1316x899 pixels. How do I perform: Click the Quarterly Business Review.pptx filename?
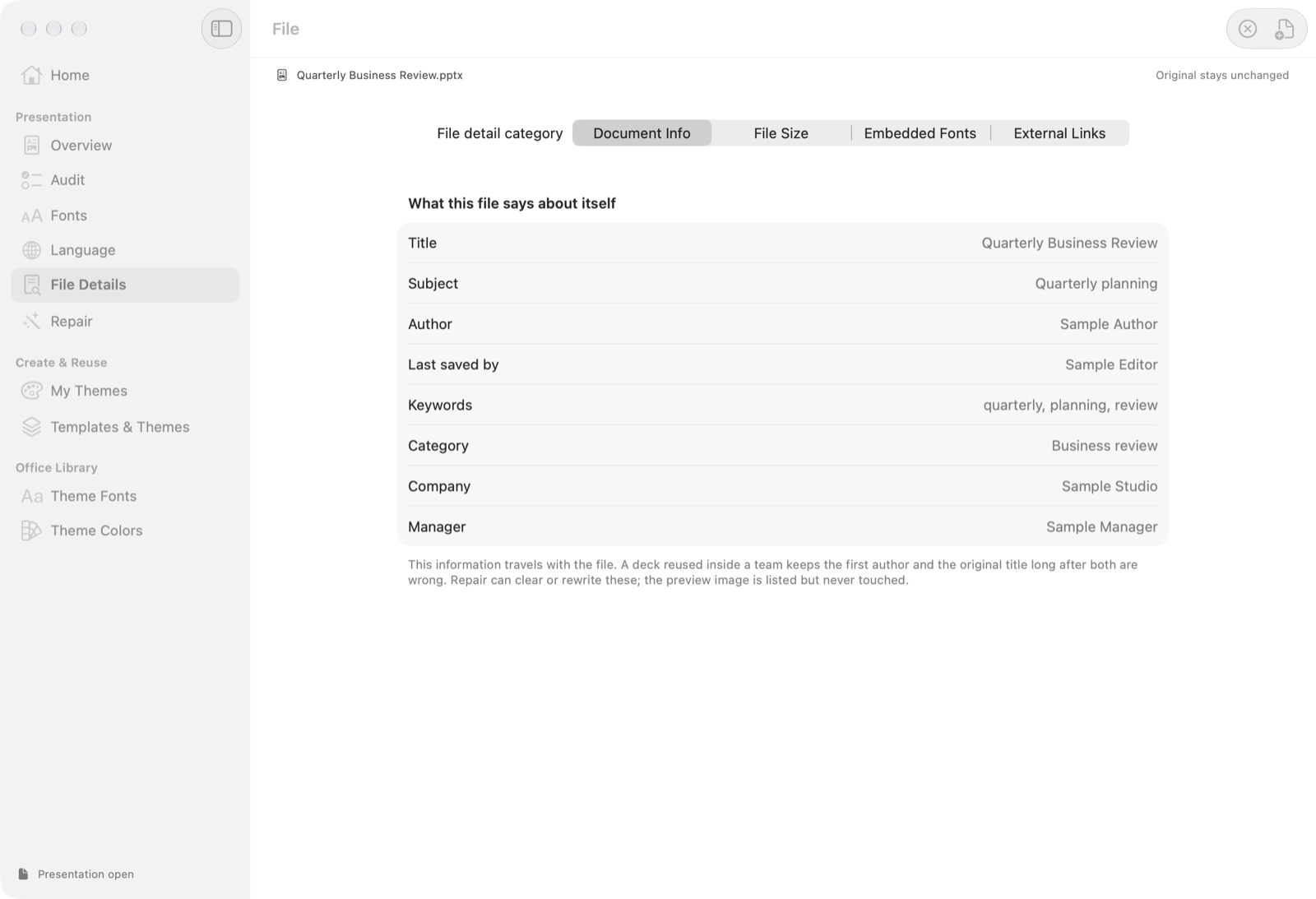click(x=379, y=75)
